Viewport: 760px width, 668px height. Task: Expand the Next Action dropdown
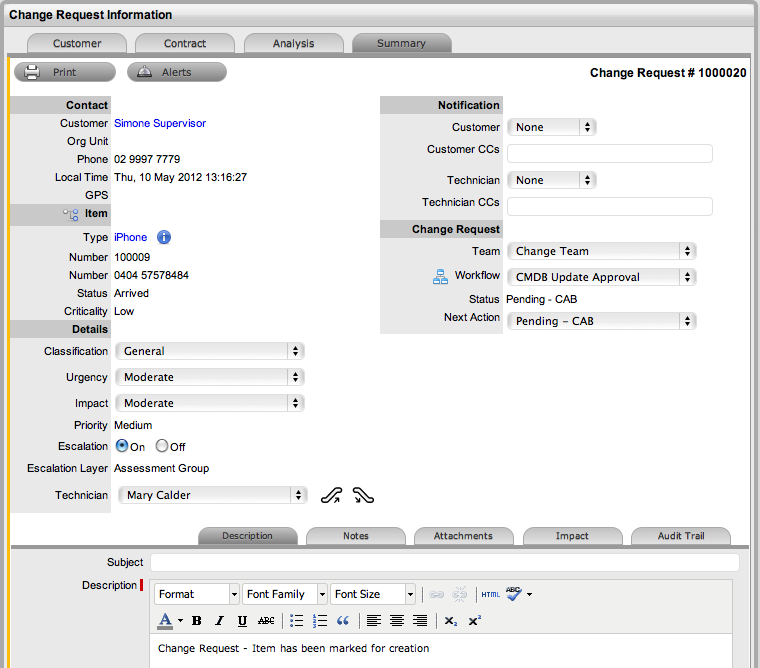coord(602,321)
